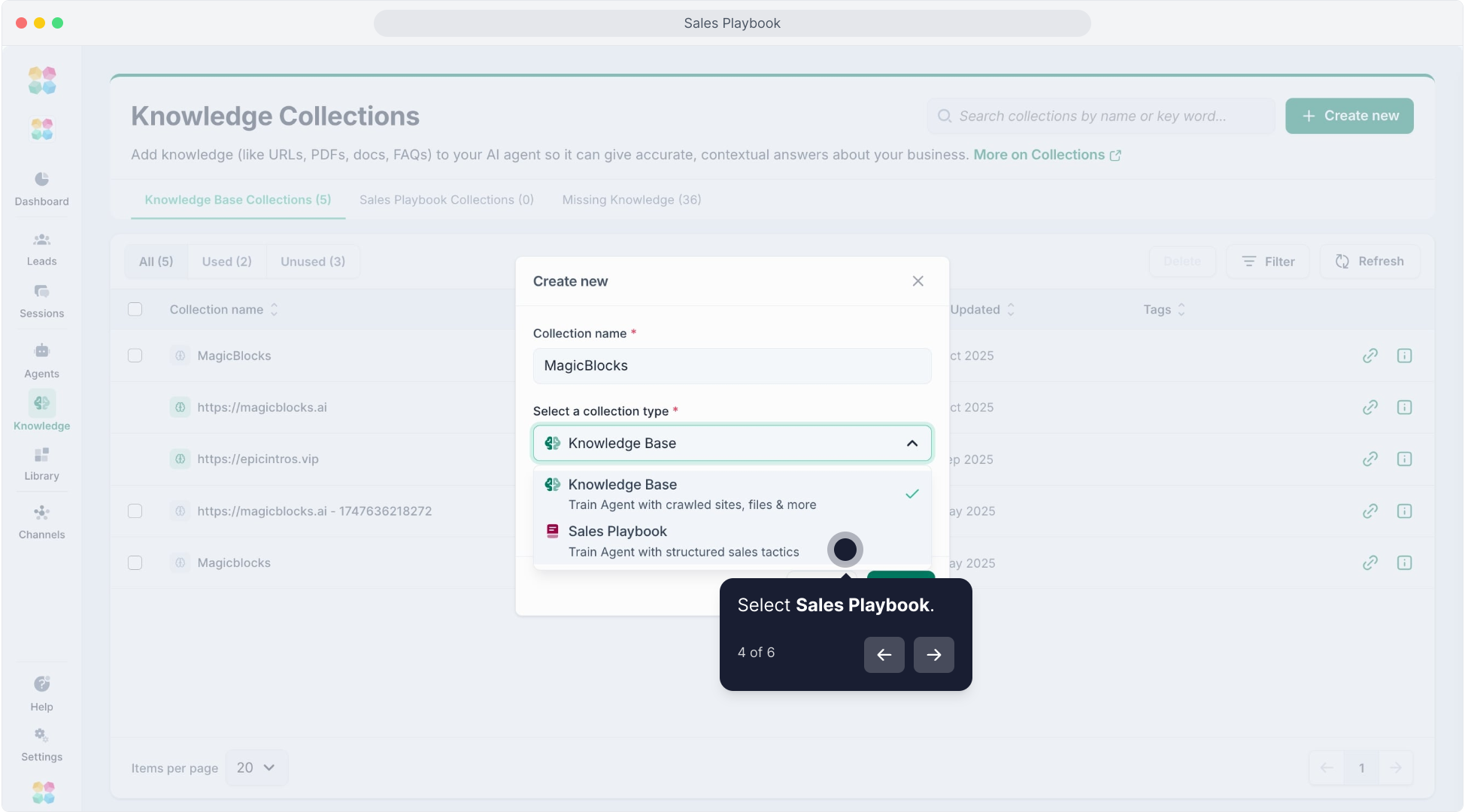Open the Library sidebar icon
Screen dimensions: 1465x812
click(41, 455)
